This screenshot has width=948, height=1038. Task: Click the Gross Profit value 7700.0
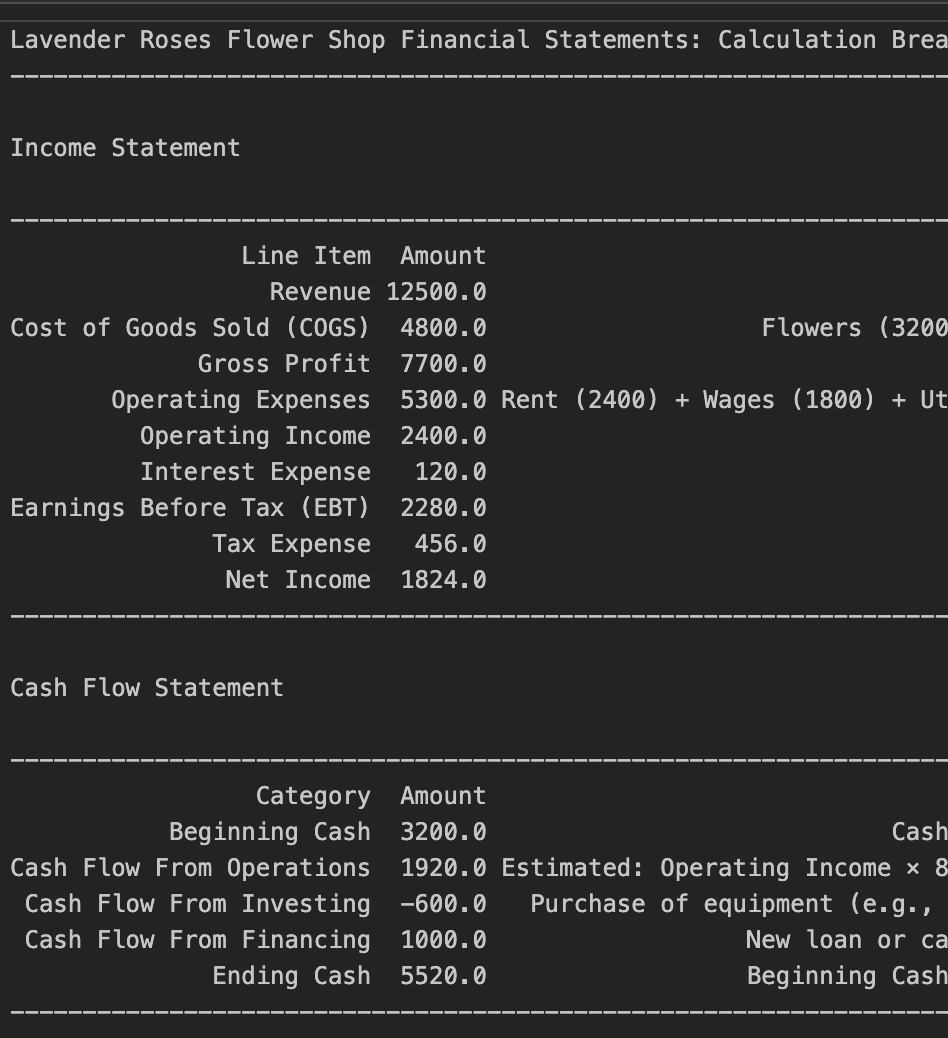pyautogui.click(x=443, y=364)
